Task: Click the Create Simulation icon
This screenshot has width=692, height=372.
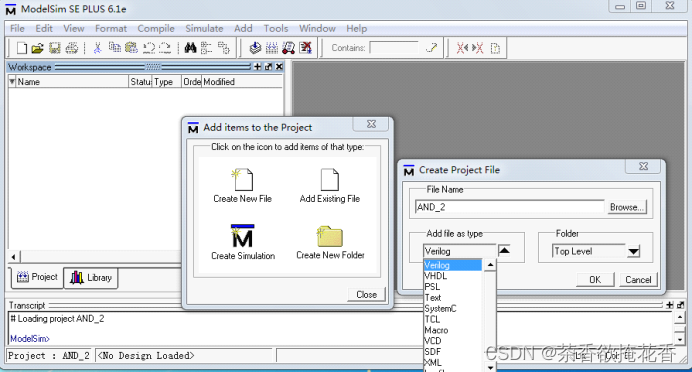Action: pos(242,236)
